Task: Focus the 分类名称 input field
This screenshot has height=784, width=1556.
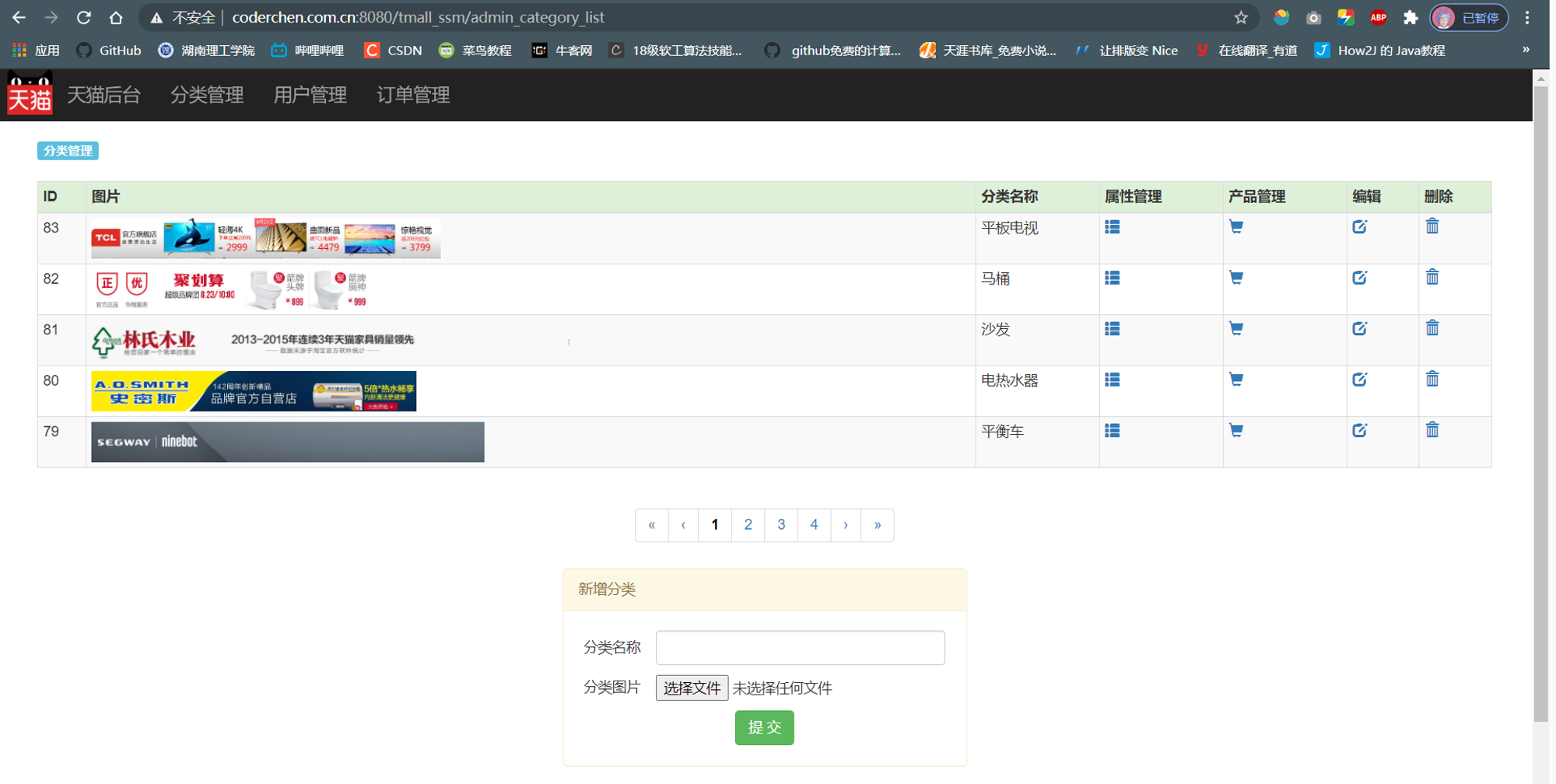Action: point(800,647)
